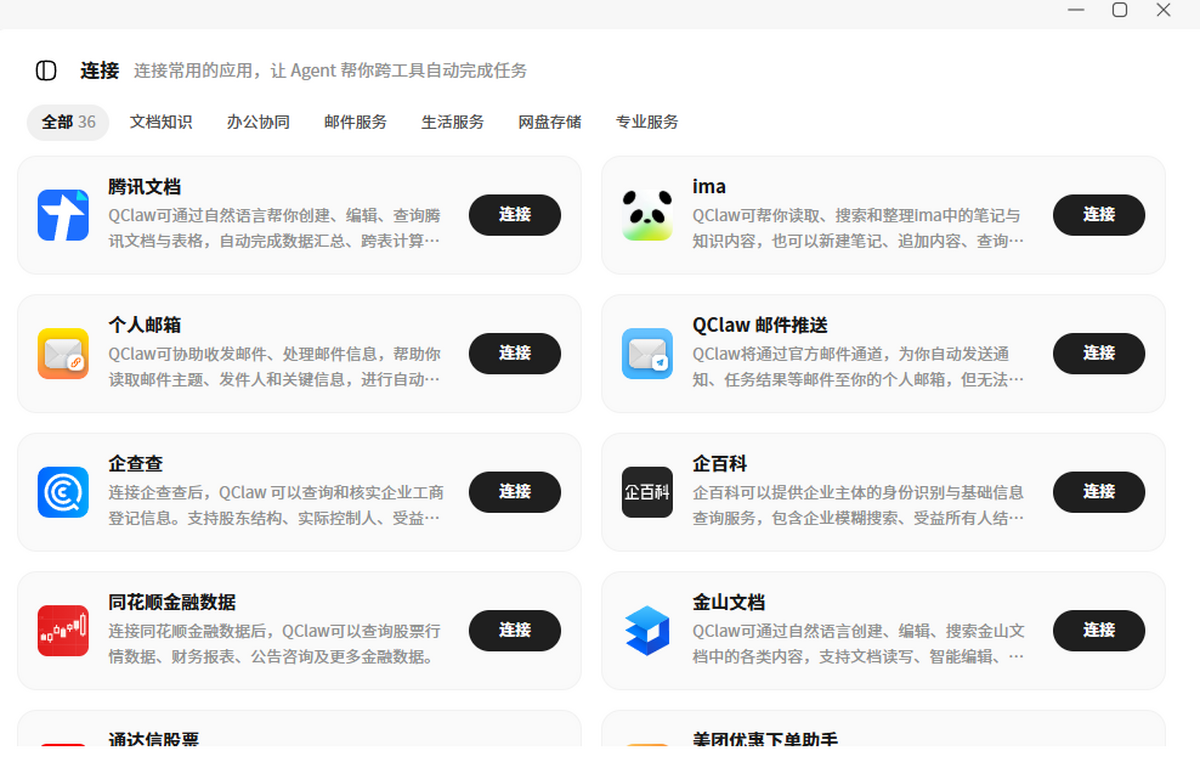This screenshot has height=762, width=1200.
Task: Click the 腾讯文档 blue app icon
Action: (x=63, y=215)
